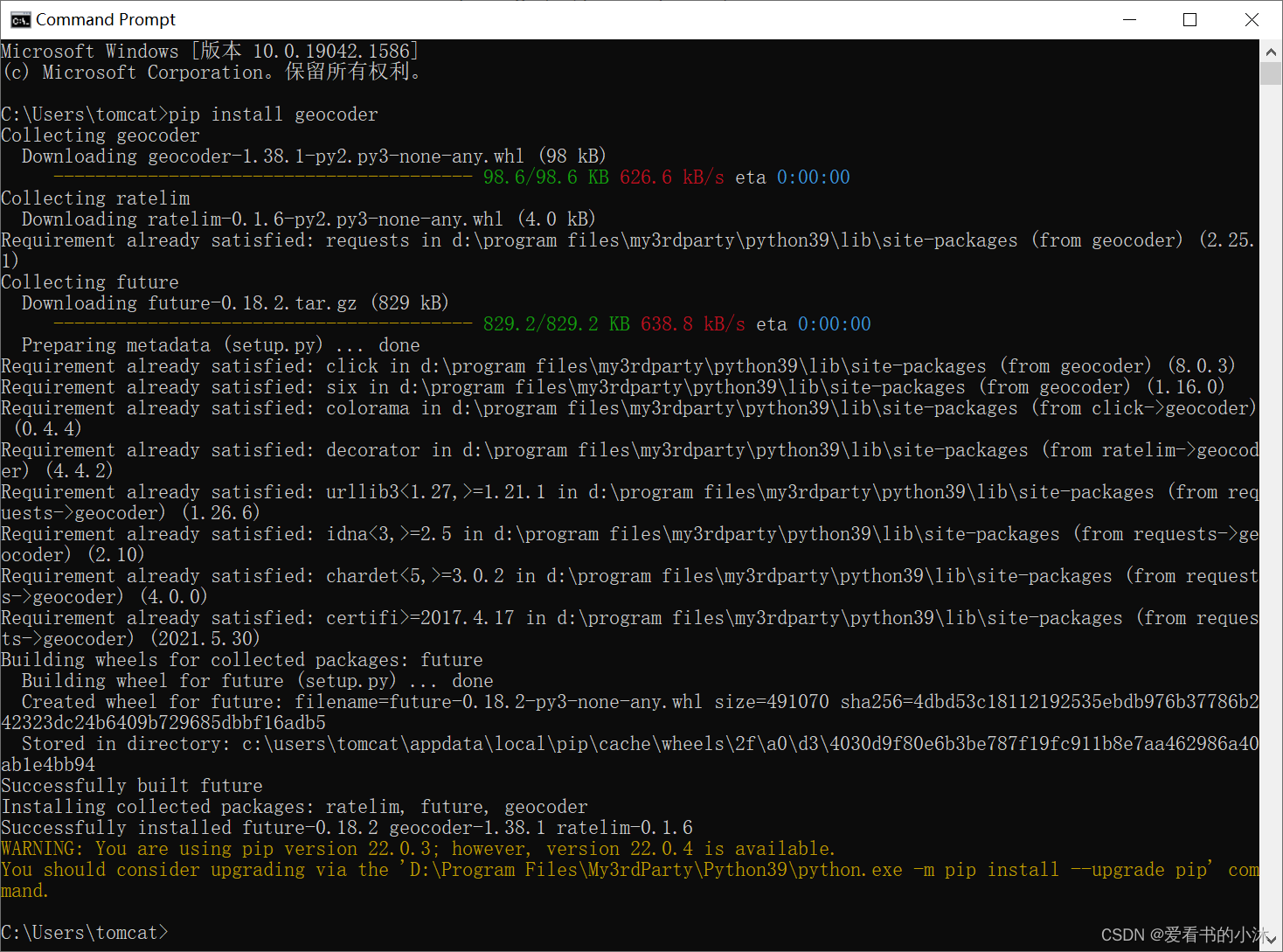Image resolution: width=1283 pixels, height=952 pixels.
Task: Click the final 'C:\Users\tomcat>' prompt
Action: (x=85, y=933)
